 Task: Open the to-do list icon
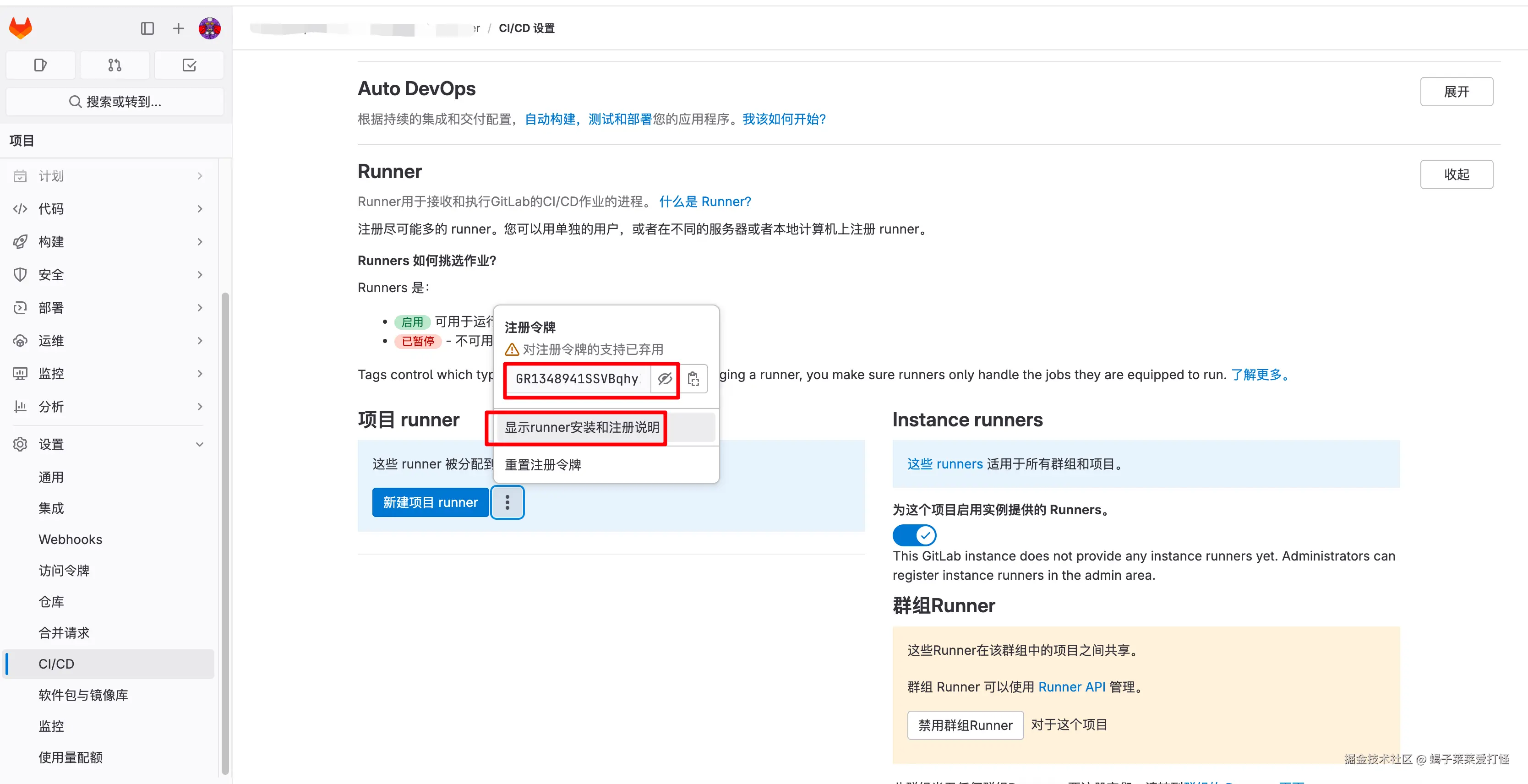189,65
